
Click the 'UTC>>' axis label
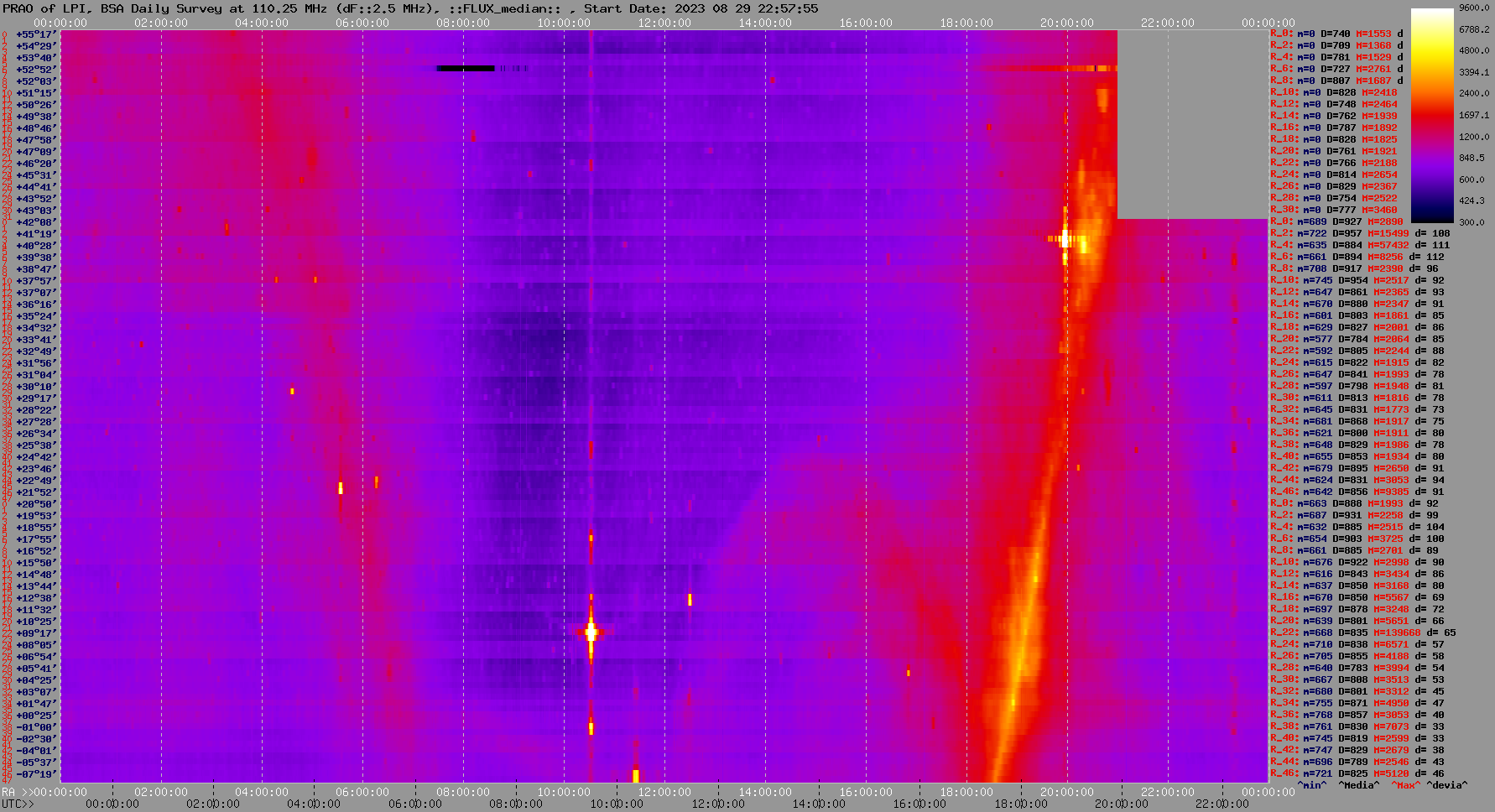[x=18, y=804]
